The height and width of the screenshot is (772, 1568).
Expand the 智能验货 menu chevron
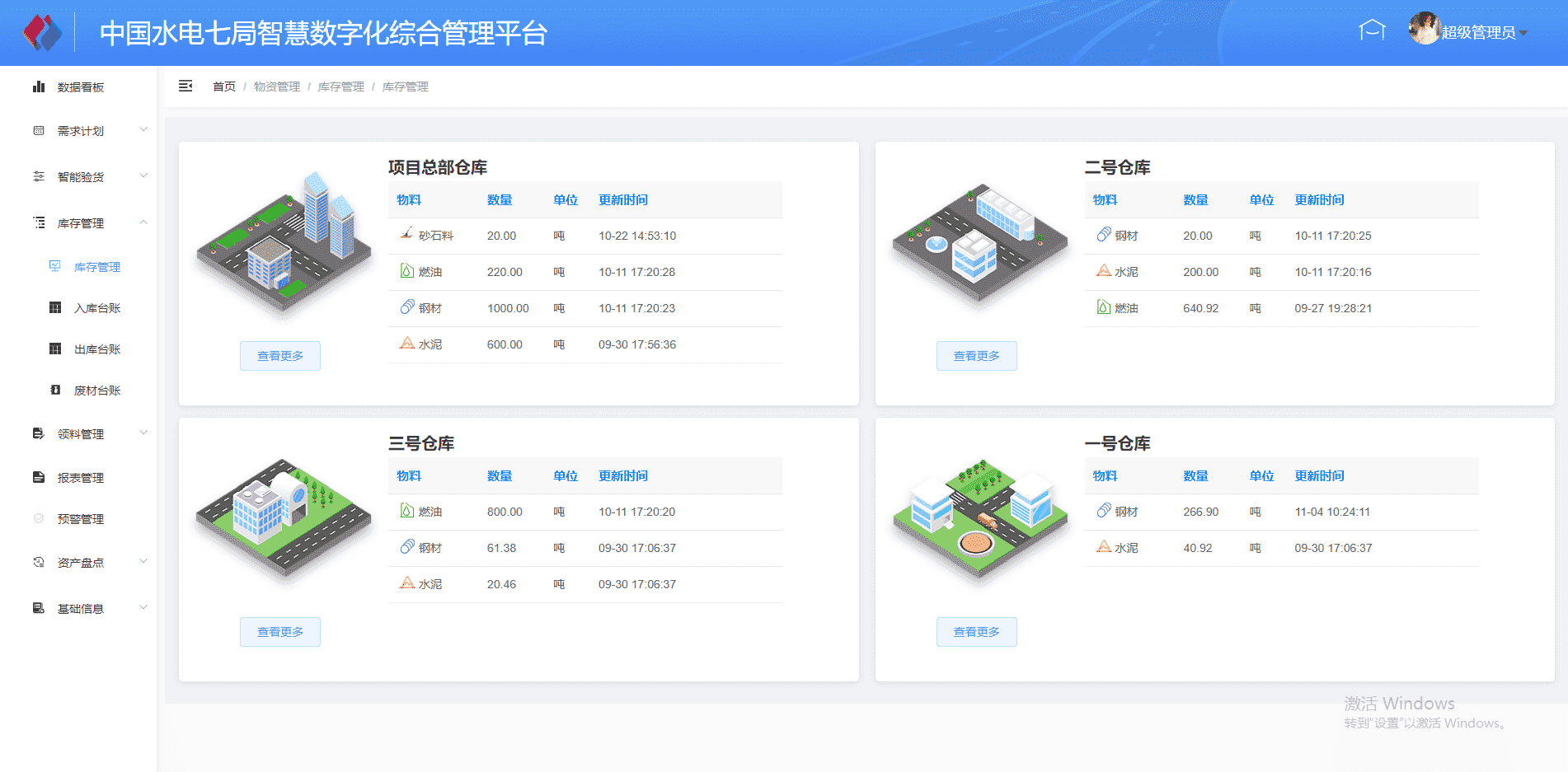[143, 176]
